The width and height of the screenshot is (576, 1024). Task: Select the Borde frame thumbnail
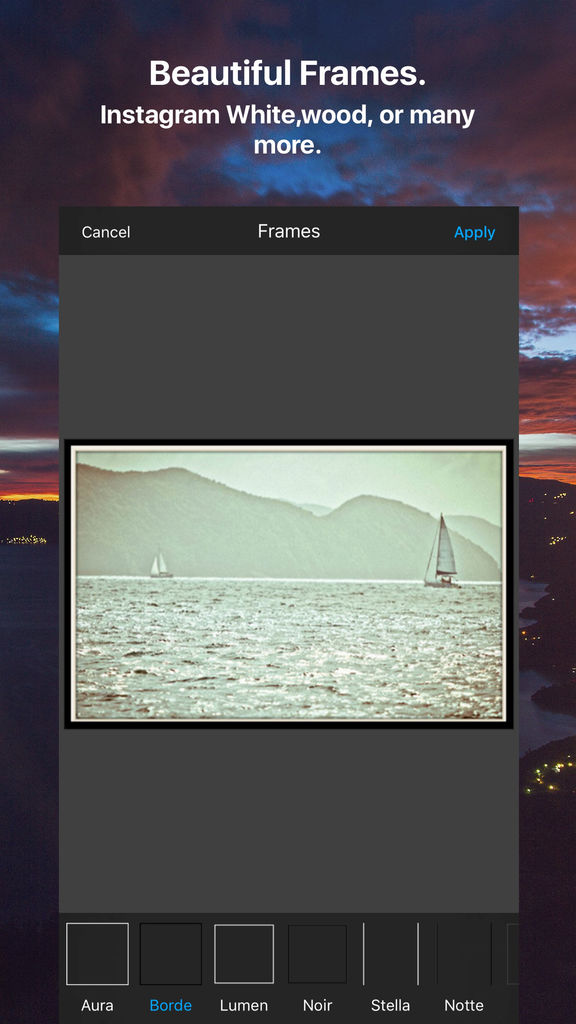[x=171, y=953]
